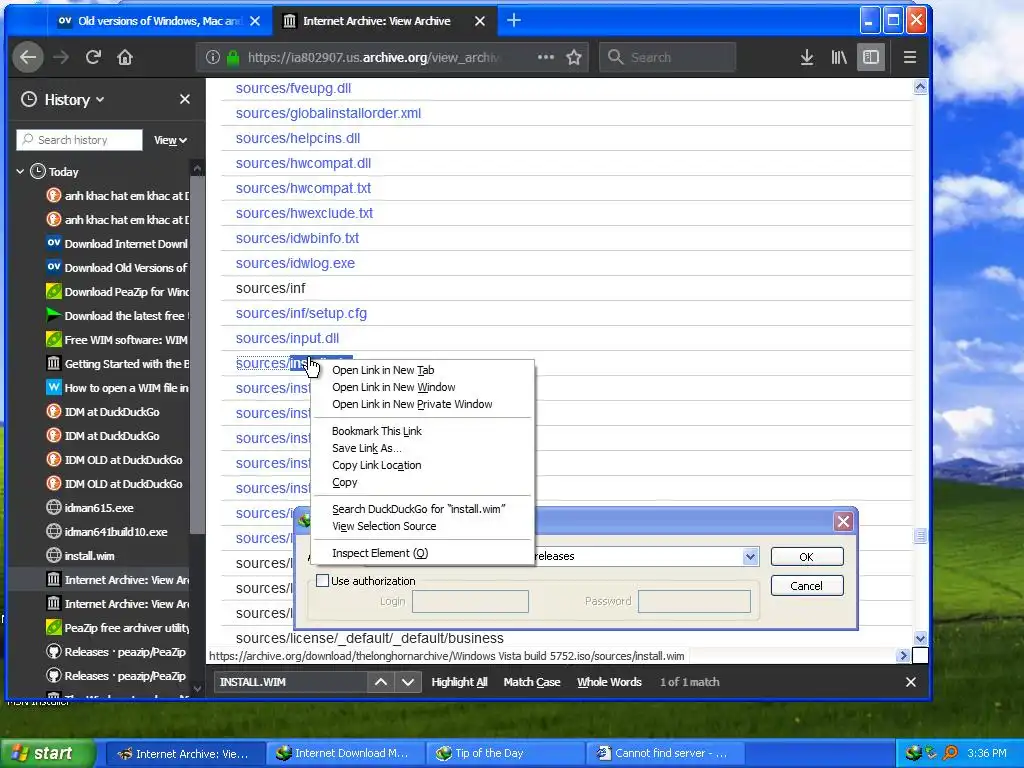1024x768 pixels.
Task: Select View Selection Source entry
Action: point(384,526)
